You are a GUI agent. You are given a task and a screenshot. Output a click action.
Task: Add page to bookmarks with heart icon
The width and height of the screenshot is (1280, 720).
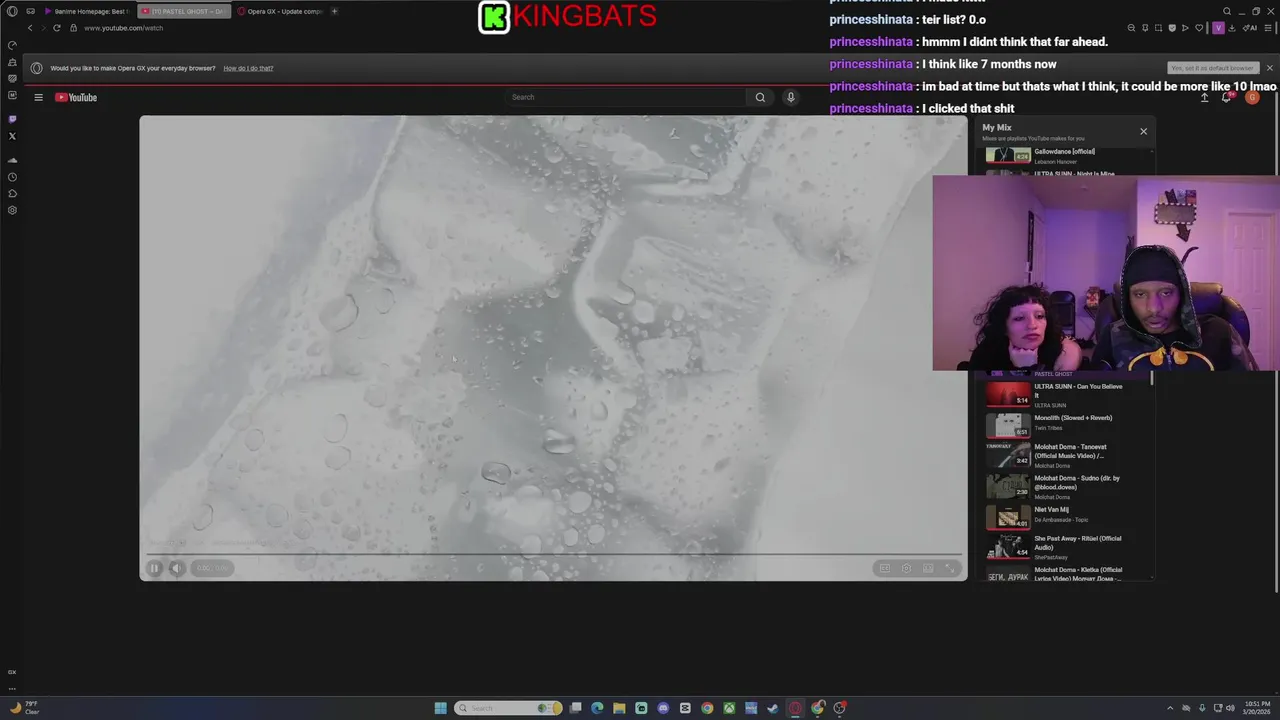coord(1199,28)
